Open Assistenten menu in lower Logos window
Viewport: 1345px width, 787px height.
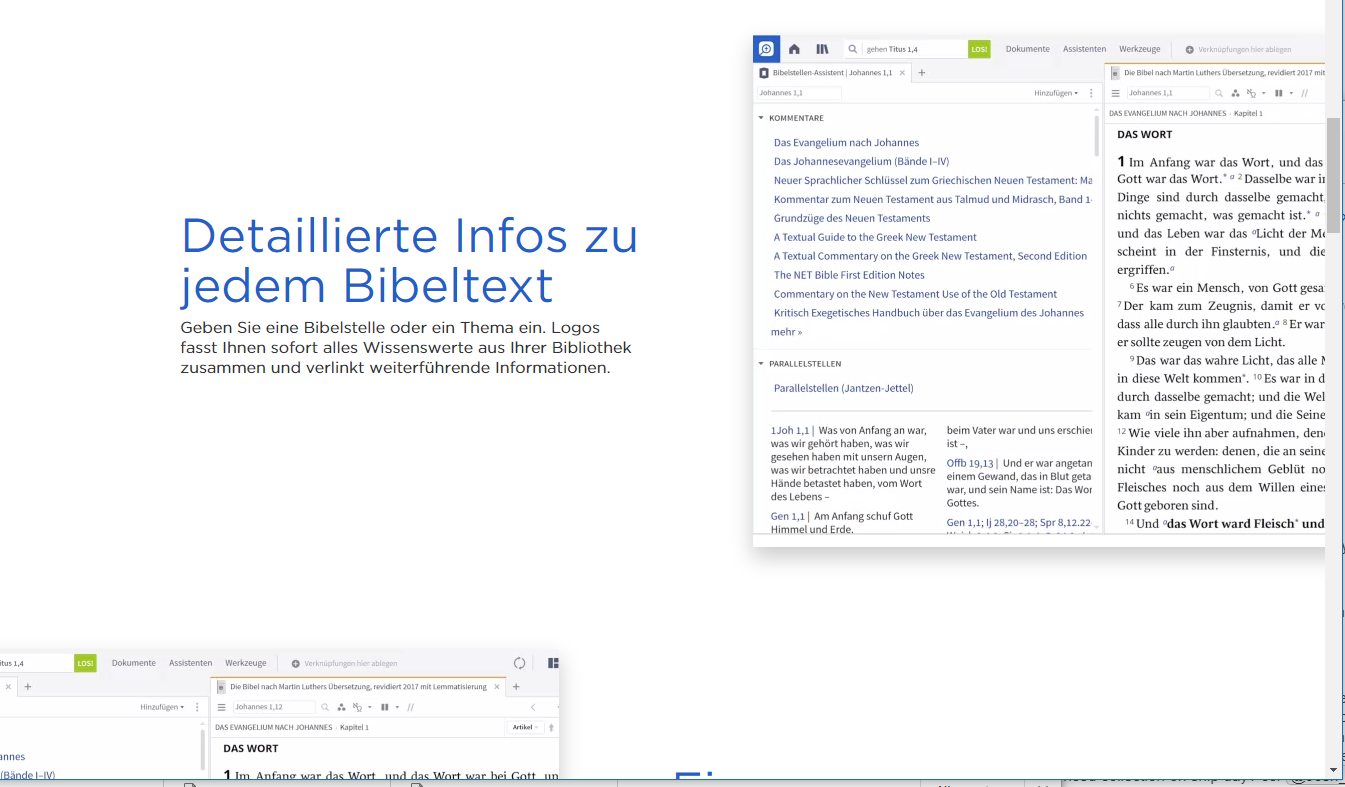click(x=190, y=663)
